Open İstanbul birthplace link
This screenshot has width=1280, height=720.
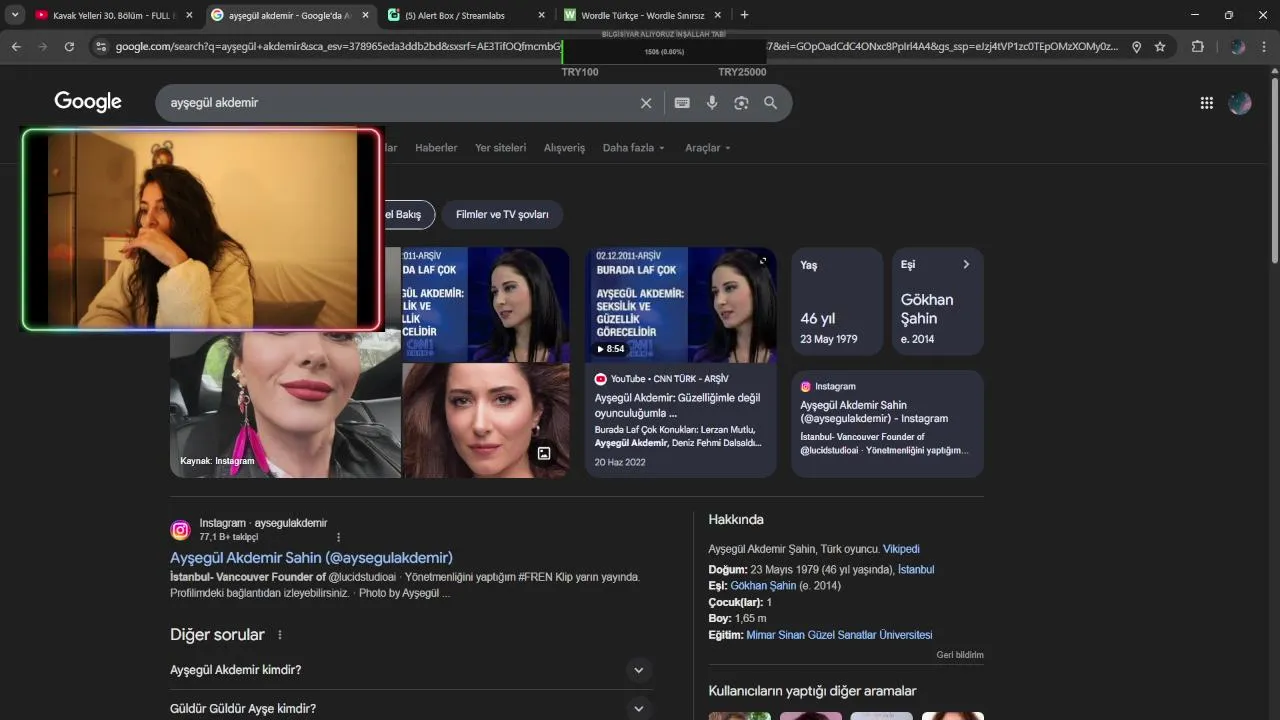(916, 570)
